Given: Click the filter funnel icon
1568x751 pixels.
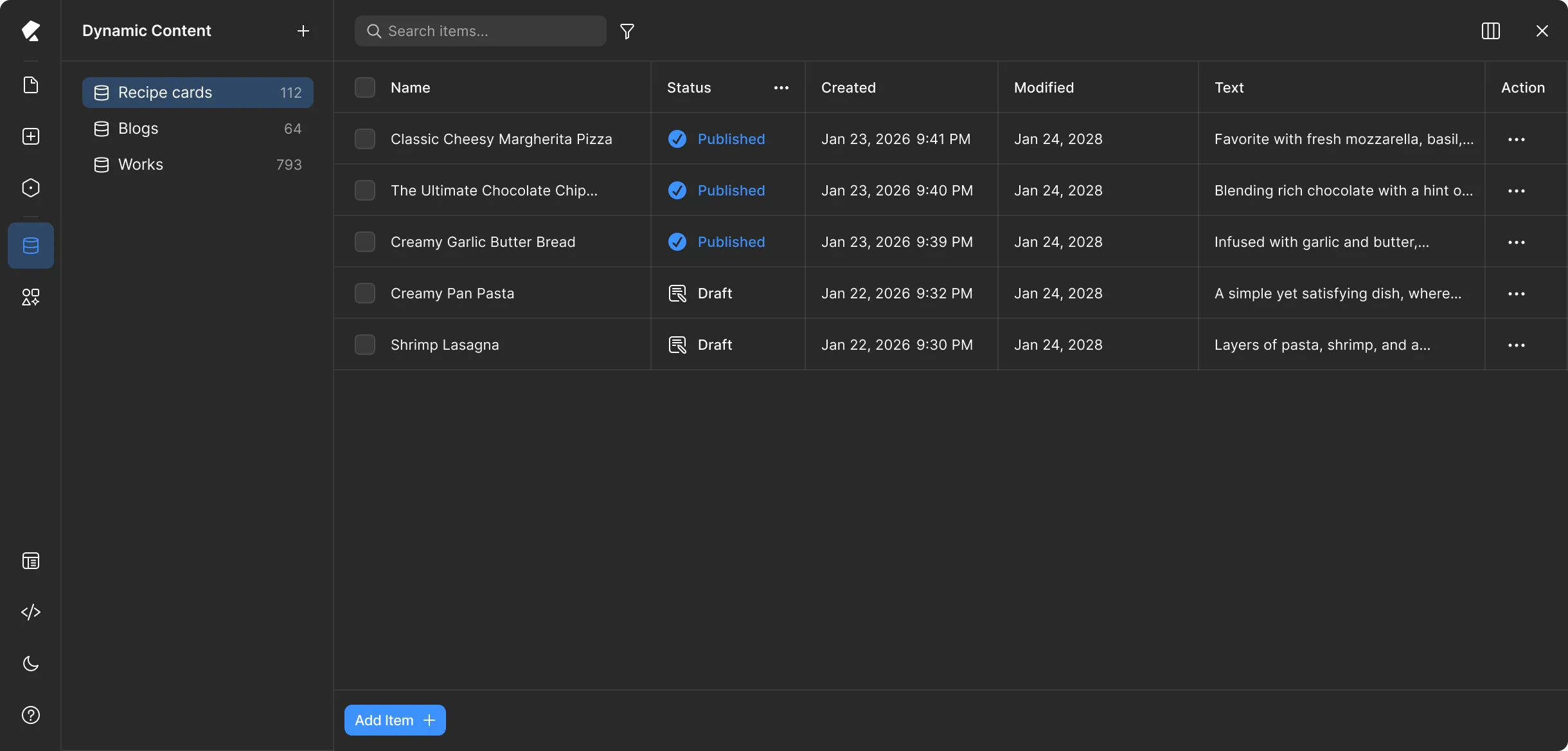Looking at the screenshot, I should [x=627, y=31].
